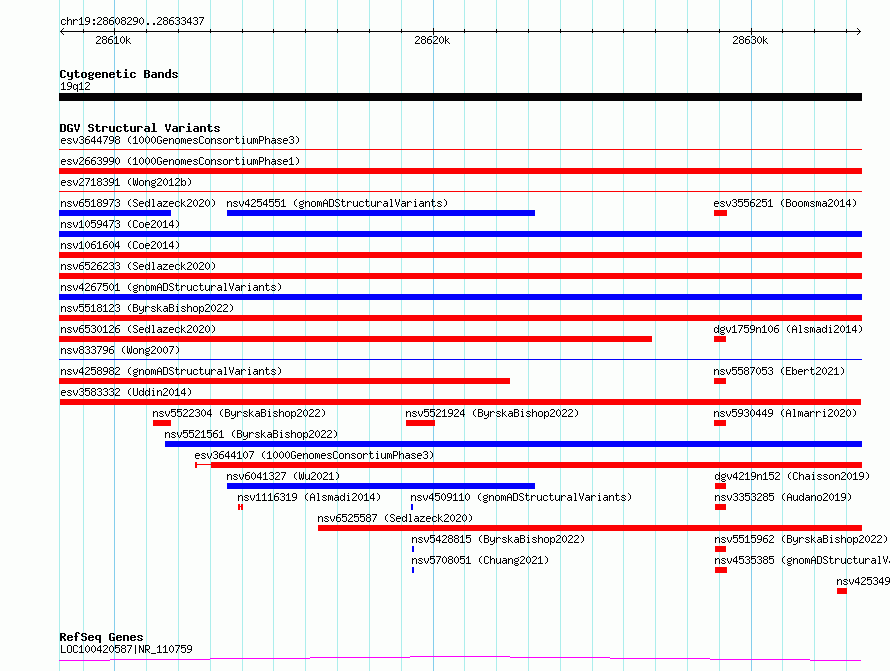Open the RefSeq Genes track title
Viewport: 890px width, 671px height.
101,637
